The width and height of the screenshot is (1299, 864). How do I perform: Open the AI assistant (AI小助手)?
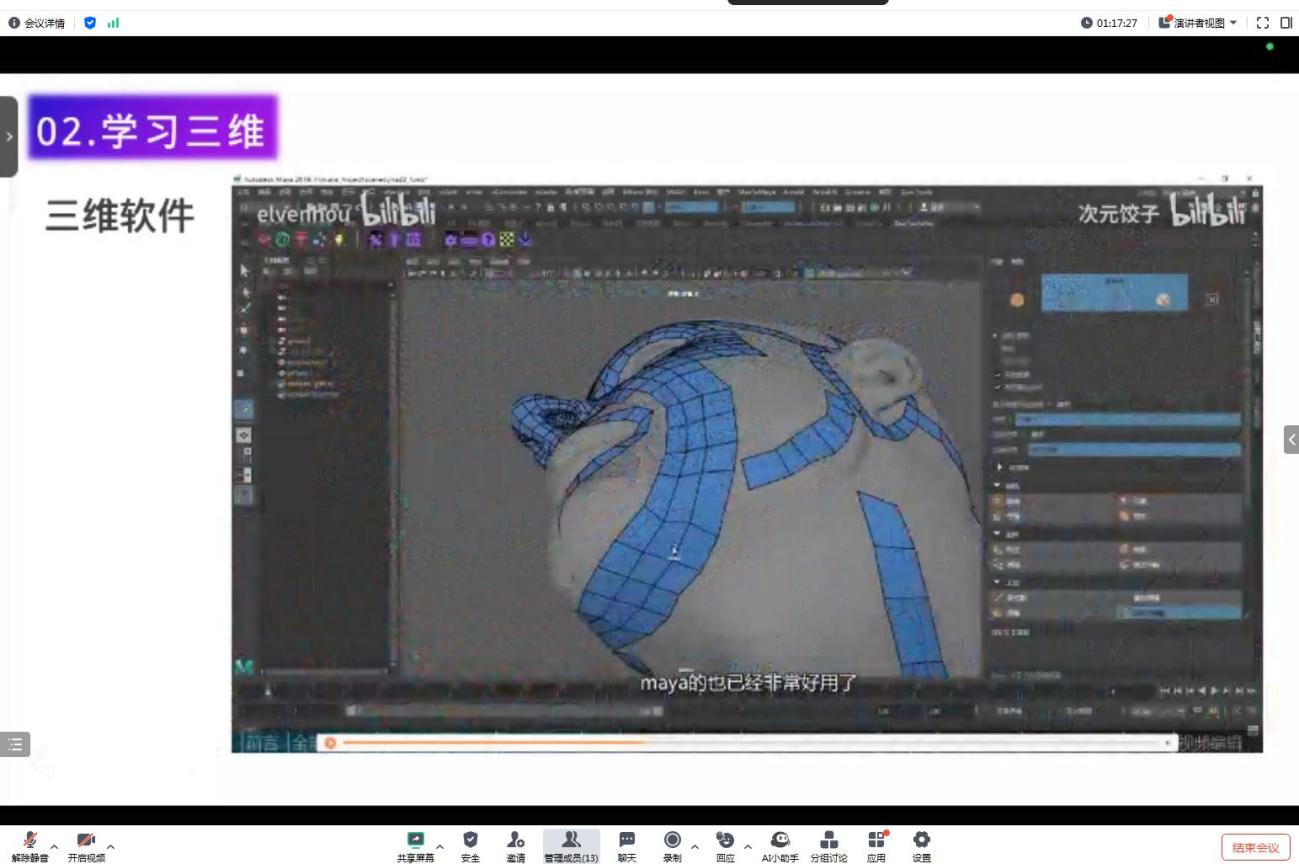pos(780,845)
